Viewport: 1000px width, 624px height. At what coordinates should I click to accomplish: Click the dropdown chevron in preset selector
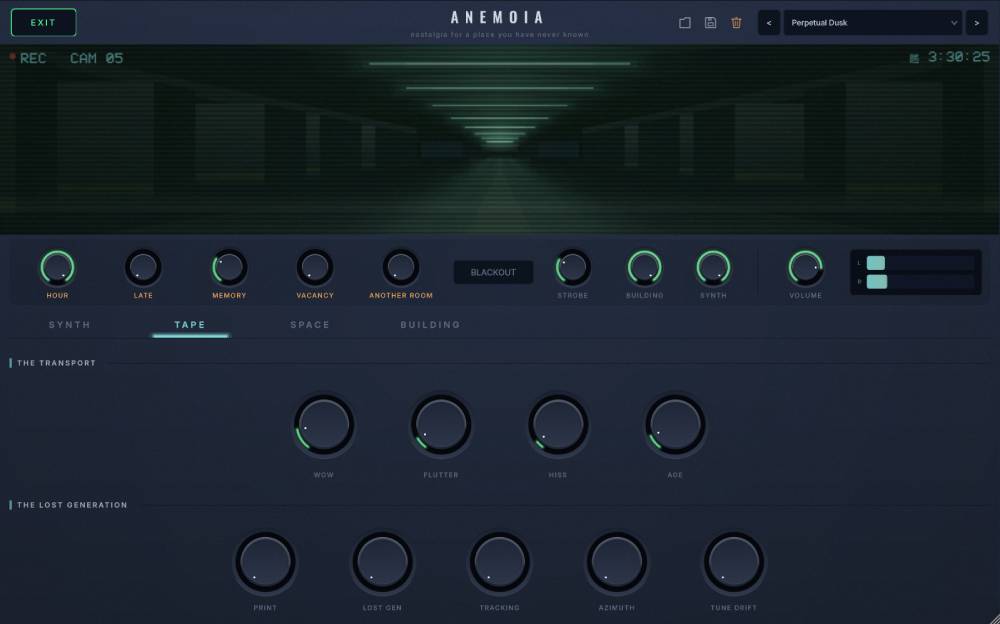953,23
